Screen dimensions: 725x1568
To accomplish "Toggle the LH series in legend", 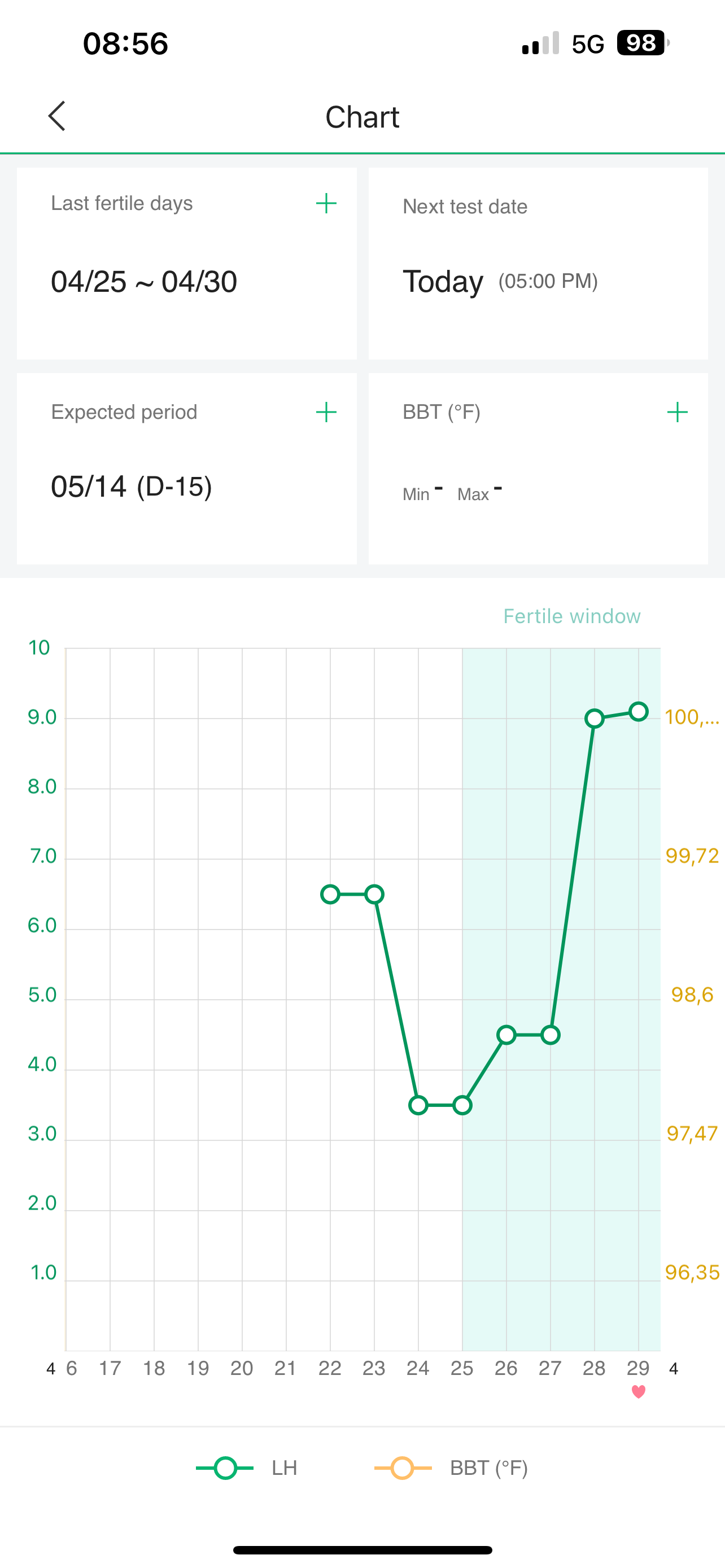I will [247, 1468].
